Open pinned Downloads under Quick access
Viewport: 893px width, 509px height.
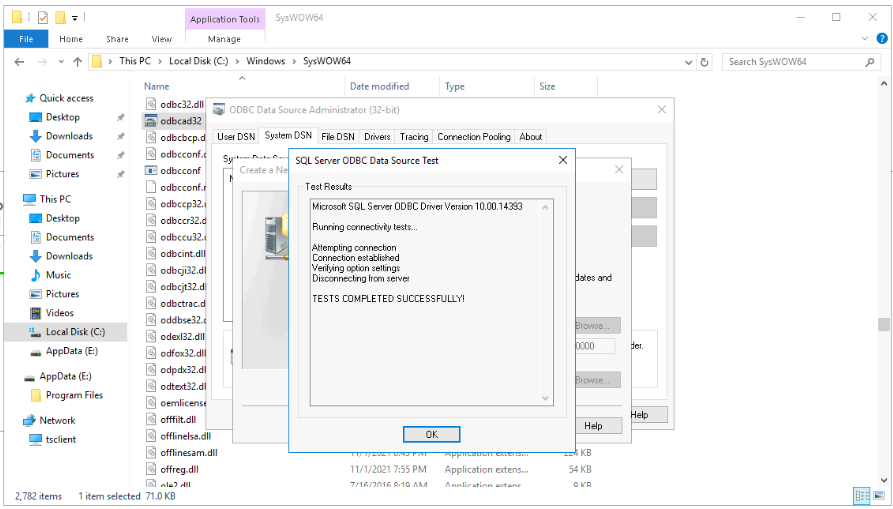pyautogui.click(x=69, y=136)
